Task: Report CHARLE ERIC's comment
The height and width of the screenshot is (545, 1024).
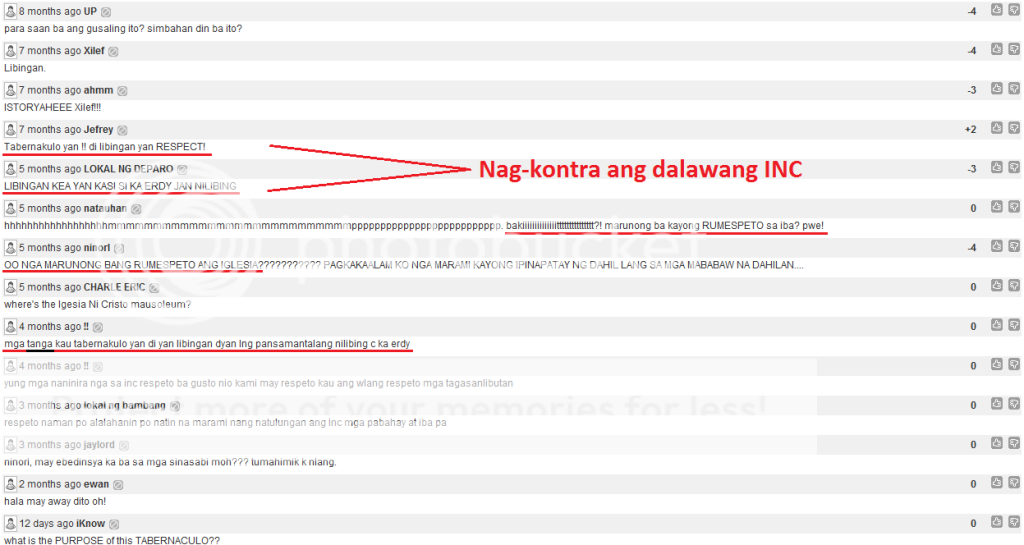Action: point(154,288)
